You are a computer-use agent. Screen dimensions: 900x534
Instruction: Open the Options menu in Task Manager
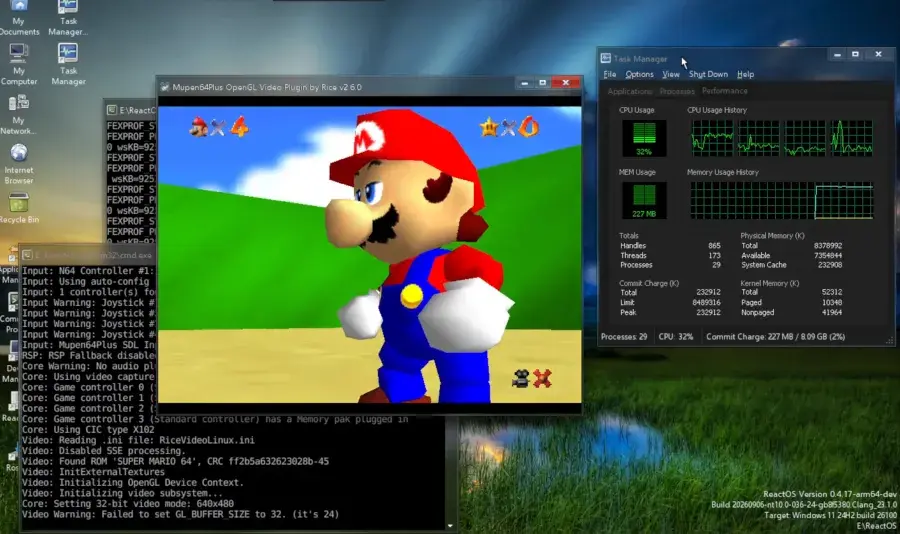coord(639,74)
